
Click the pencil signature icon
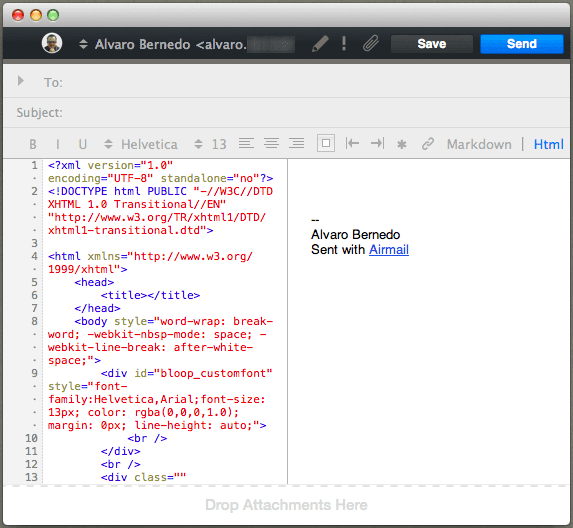pos(320,44)
